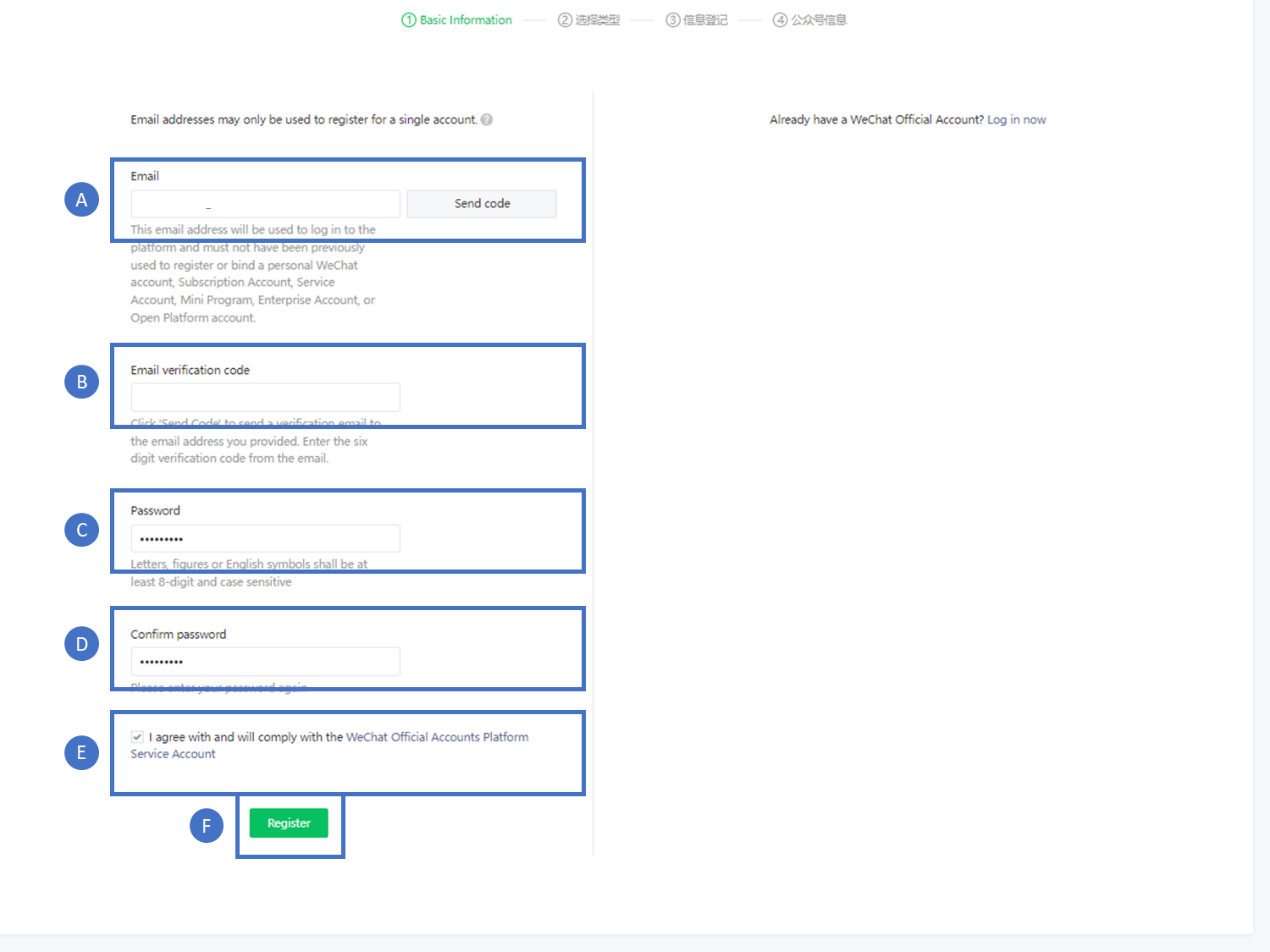Click the step 4 公众号信息 circle icon
Viewport: 1270px width, 952px height.
[x=780, y=19]
